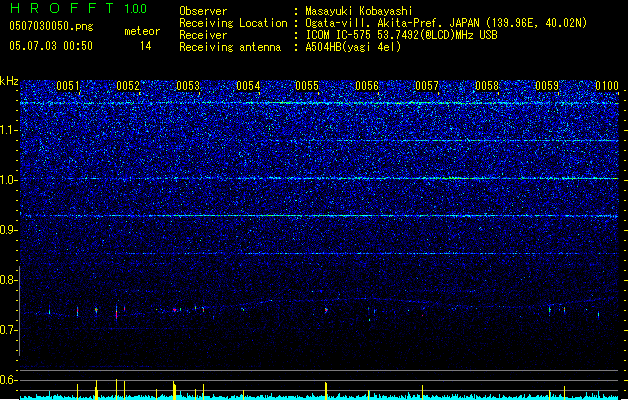The width and height of the screenshot is (629, 400).
Task: Click the 0.9 kHz axis label
Action: point(9,230)
